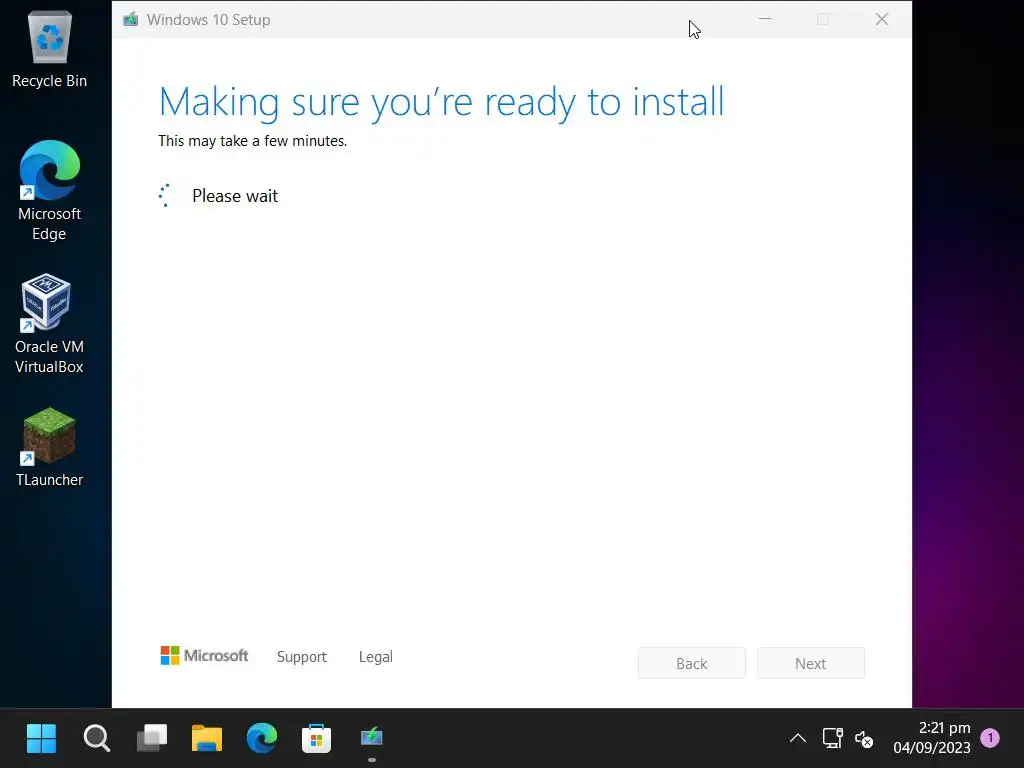1024x768 pixels.
Task: Click the Microsoft logo in setup
Action: pos(204,656)
